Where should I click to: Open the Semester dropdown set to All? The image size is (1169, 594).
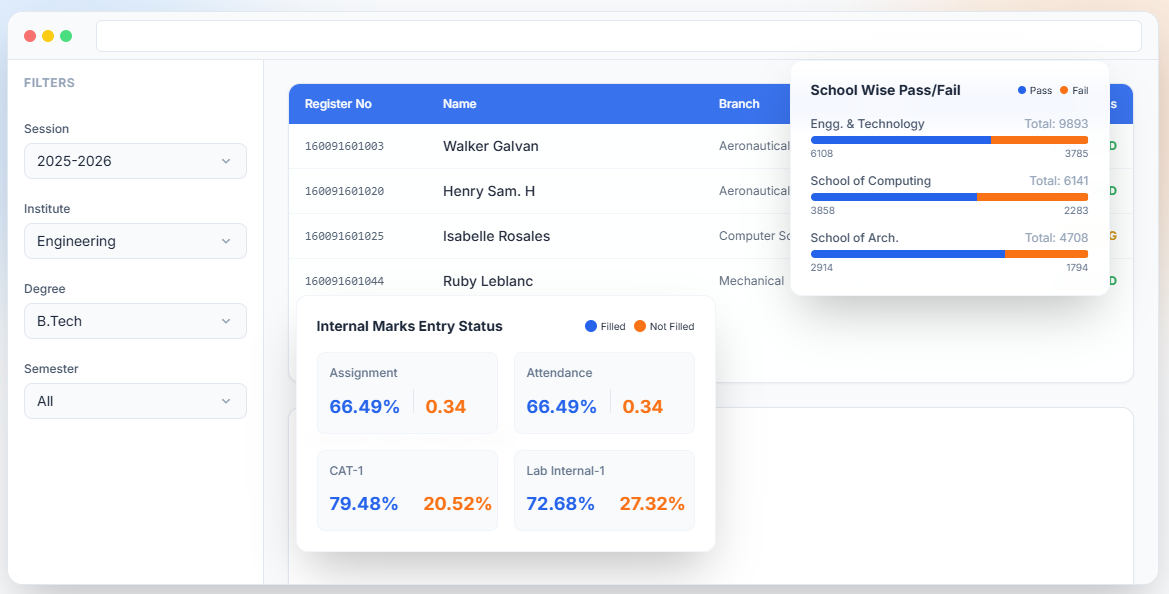pyautogui.click(x=135, y=401)
